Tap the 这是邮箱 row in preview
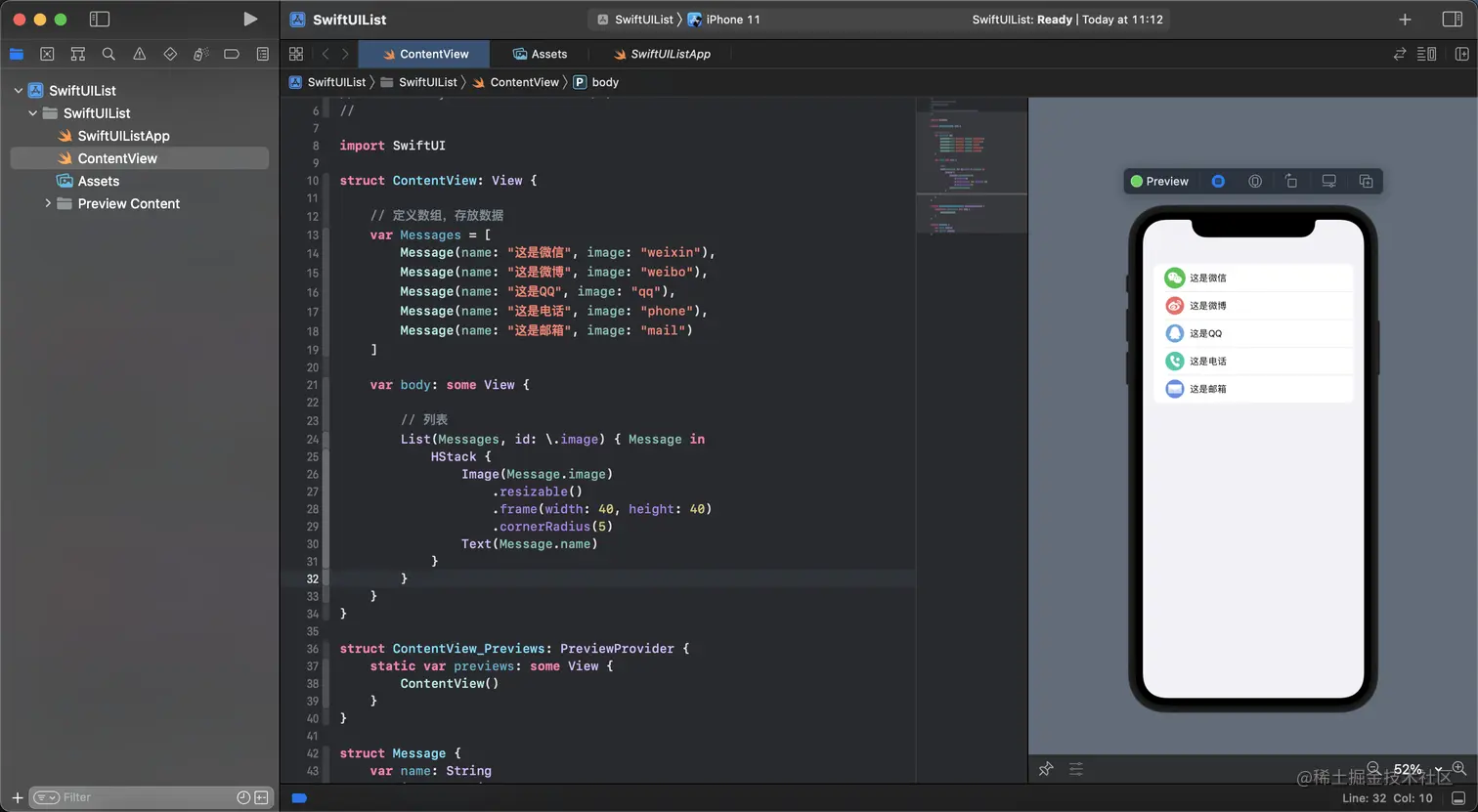Image resolution: width=1478 pixels, height=812 pixels. [x=1253, y=388]
